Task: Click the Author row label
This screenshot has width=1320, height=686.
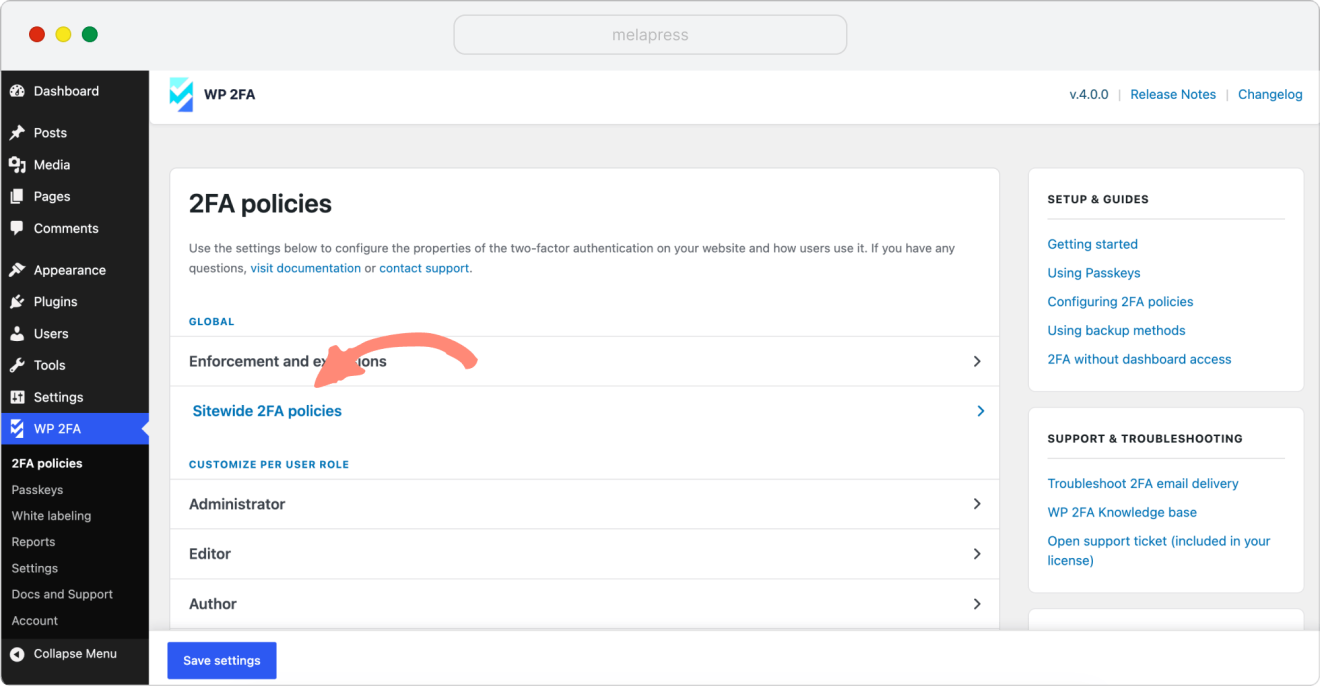Action: 213,604
